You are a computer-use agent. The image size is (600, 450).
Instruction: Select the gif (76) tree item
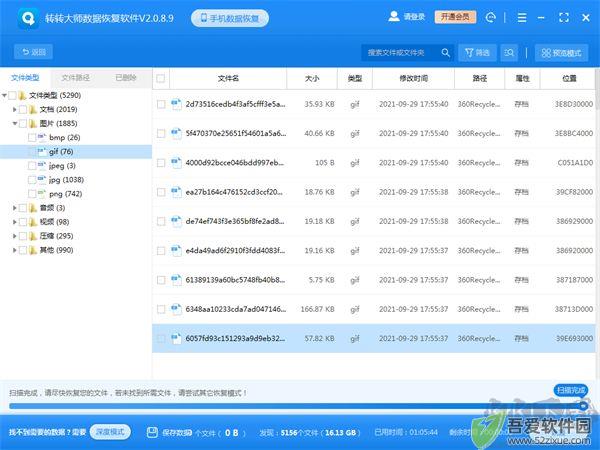(x=76, y=152)
